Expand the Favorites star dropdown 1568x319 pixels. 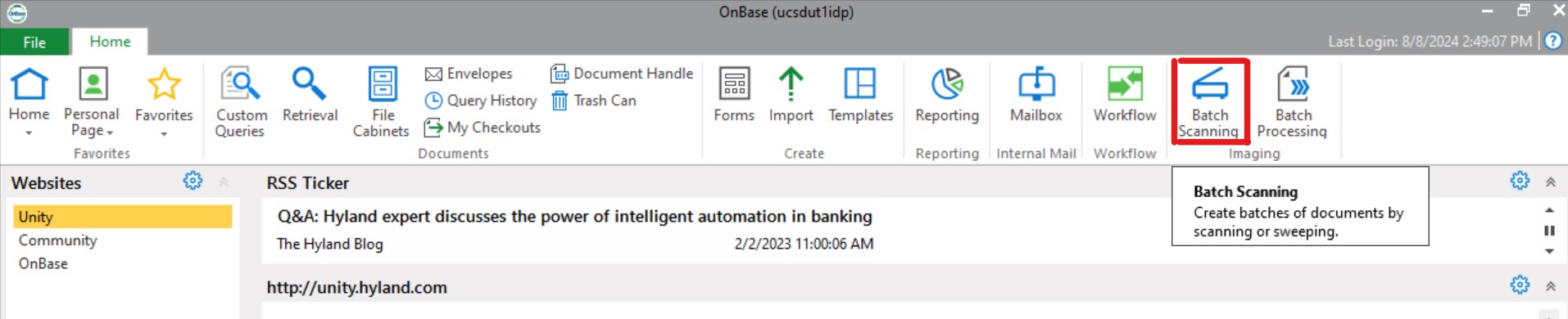[164, 133]
